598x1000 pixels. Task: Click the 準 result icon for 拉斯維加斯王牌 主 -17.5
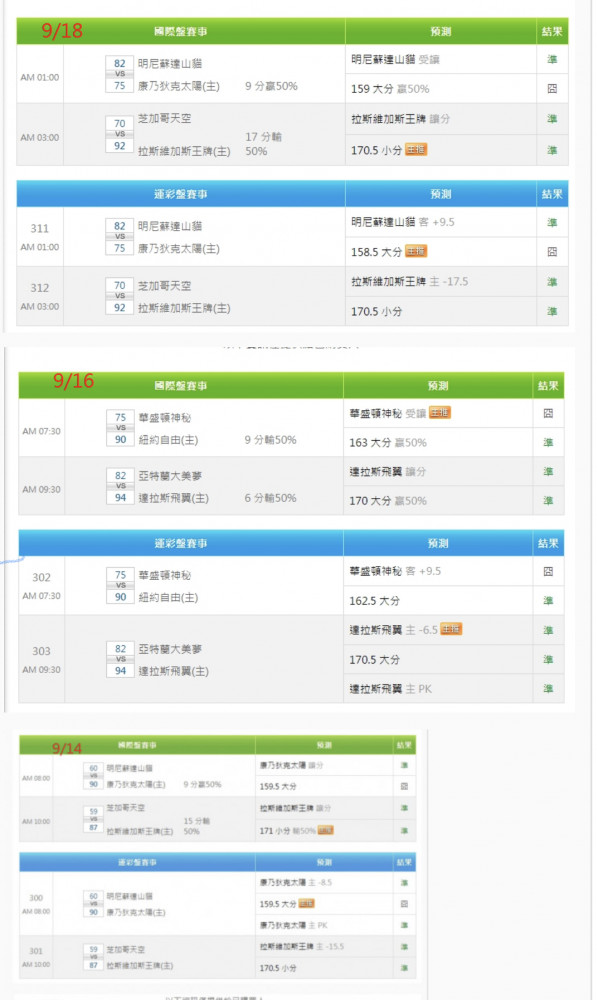[552, 282]
